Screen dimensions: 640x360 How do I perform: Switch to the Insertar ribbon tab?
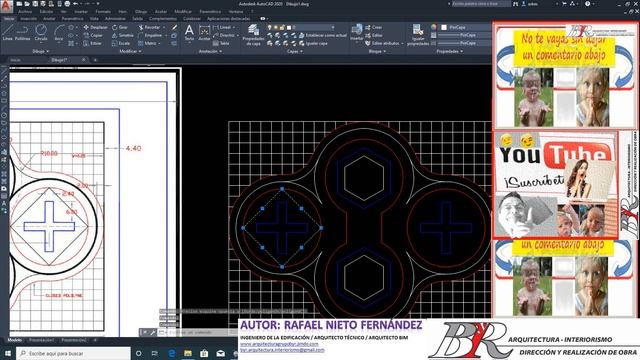(x=28, y=19)
